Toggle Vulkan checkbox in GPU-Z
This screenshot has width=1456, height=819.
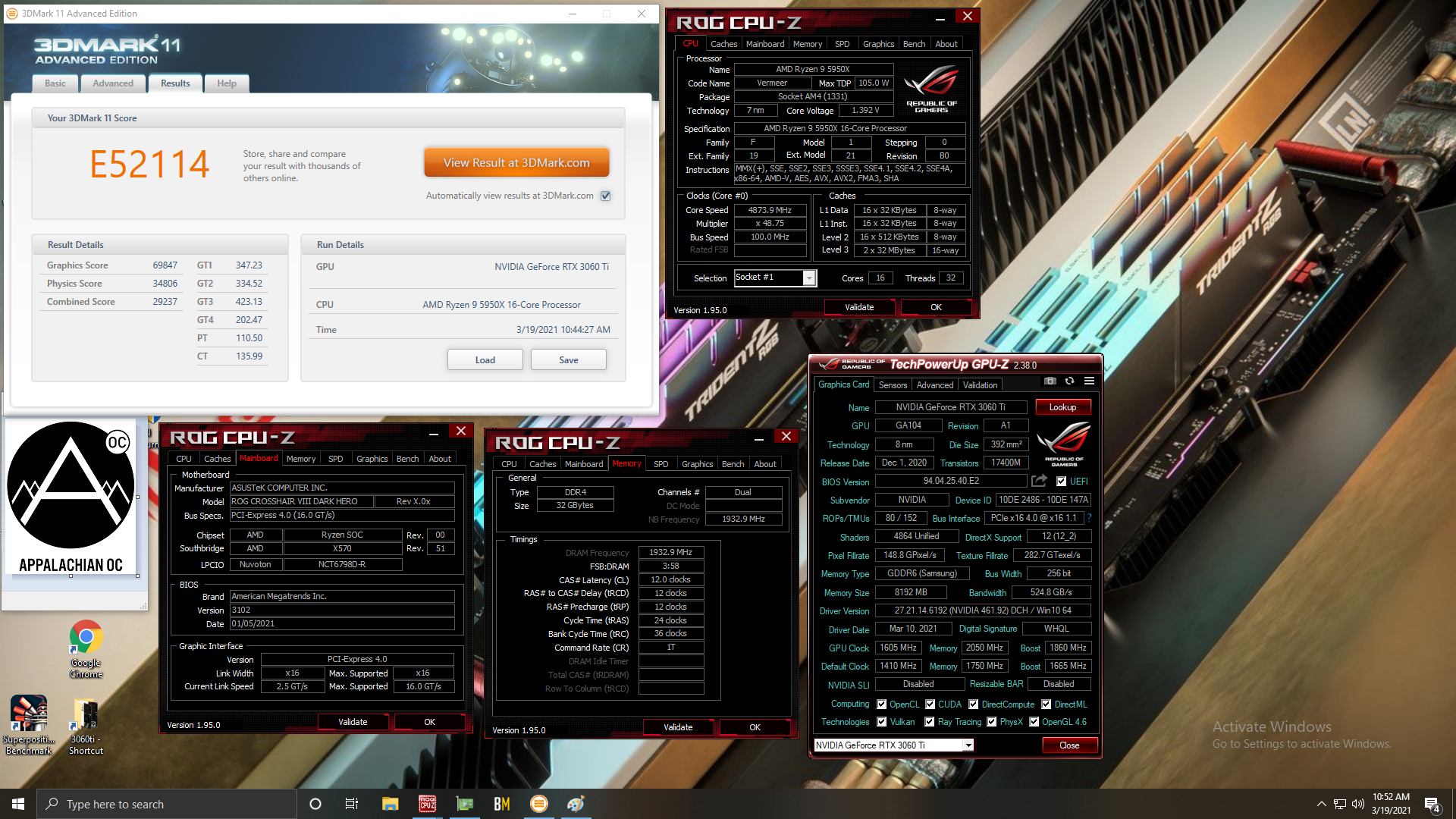click(x=881, y=722)
